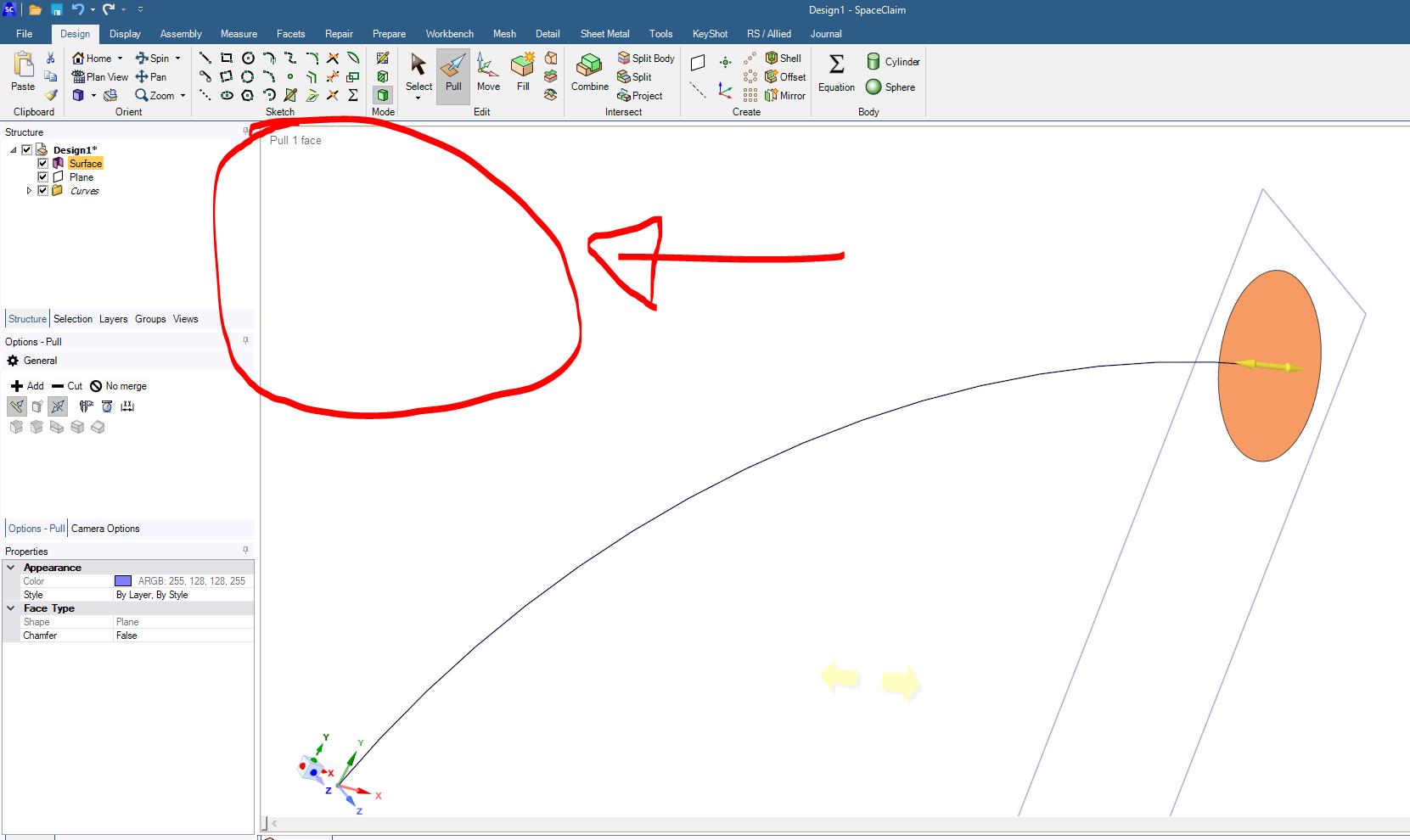Open the Layers panel tab

[113, 319]
